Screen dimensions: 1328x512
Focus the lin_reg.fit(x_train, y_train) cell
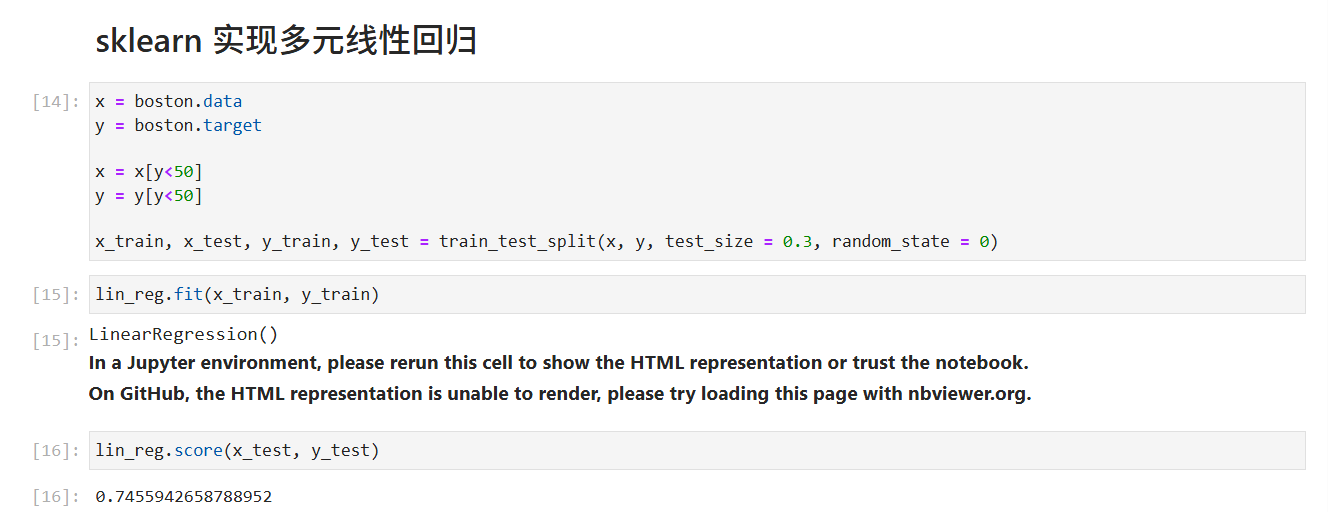(697, 294)
